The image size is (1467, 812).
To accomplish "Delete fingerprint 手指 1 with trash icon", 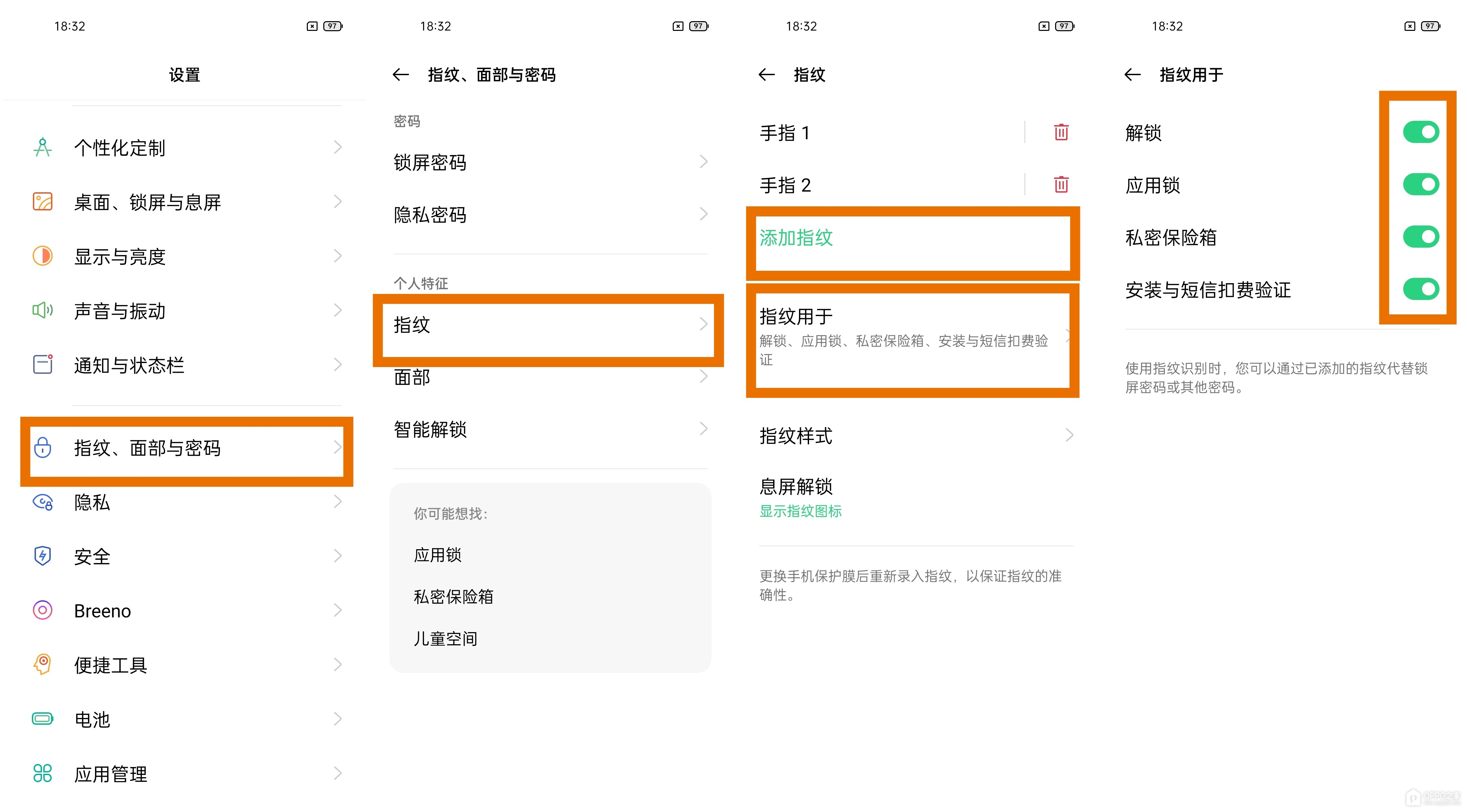I will [1061, 132].
